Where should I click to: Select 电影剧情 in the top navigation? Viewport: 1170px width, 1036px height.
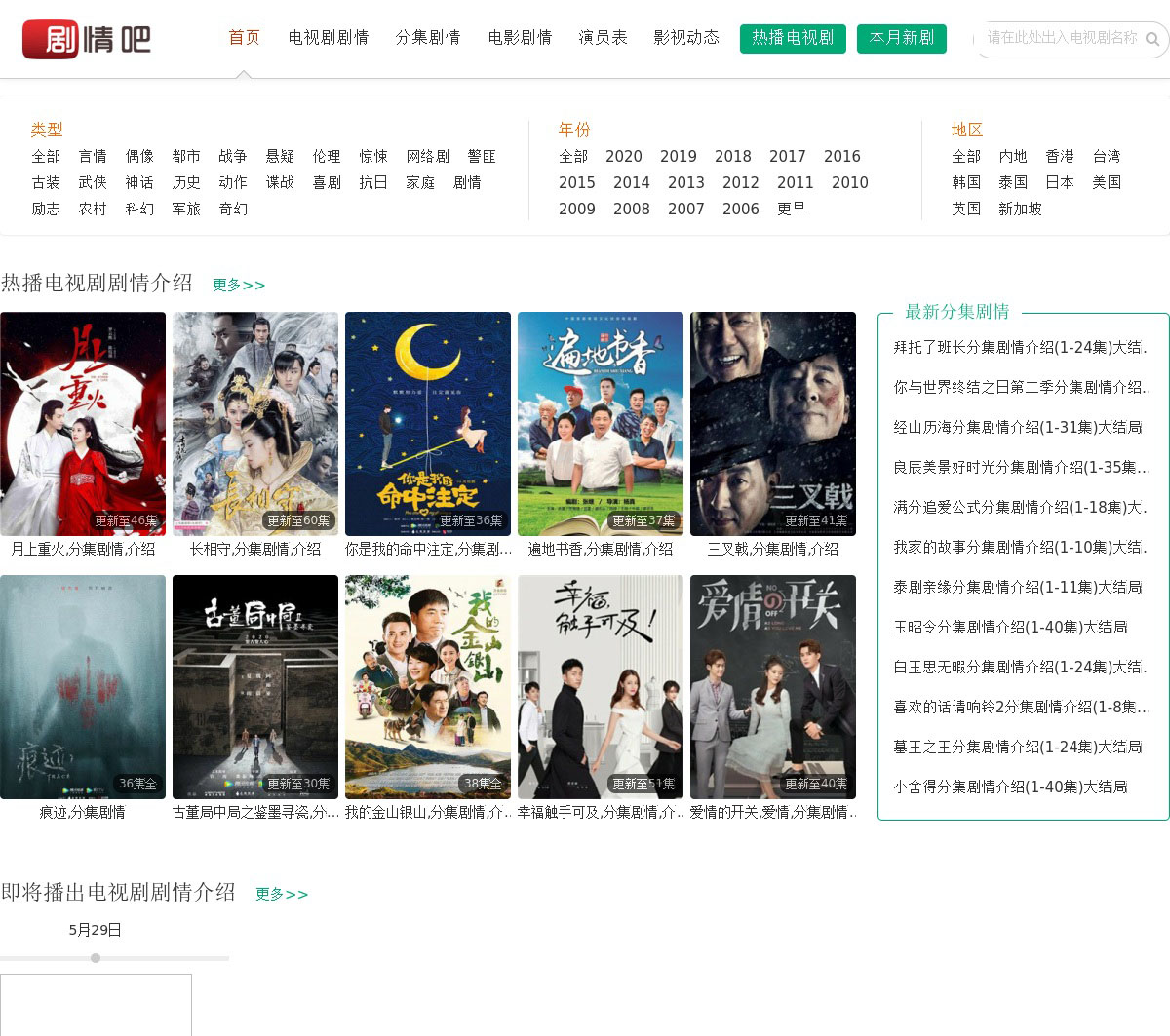(520, 38)
